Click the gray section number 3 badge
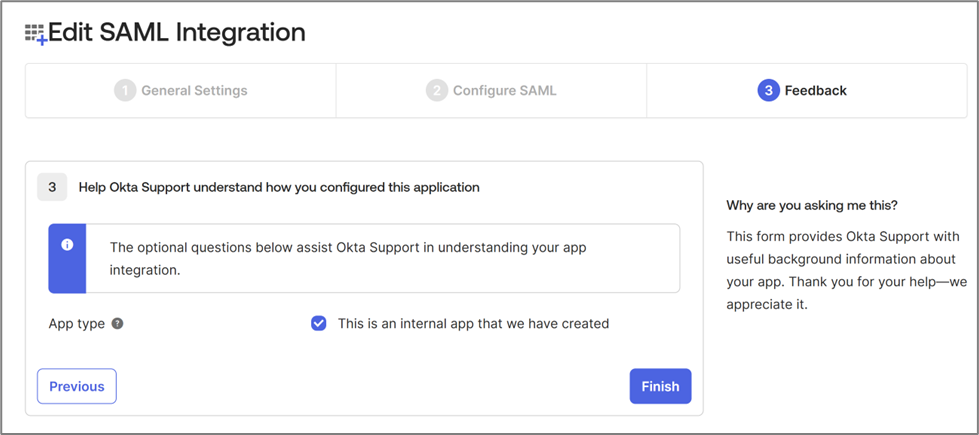 coord(52,187)
